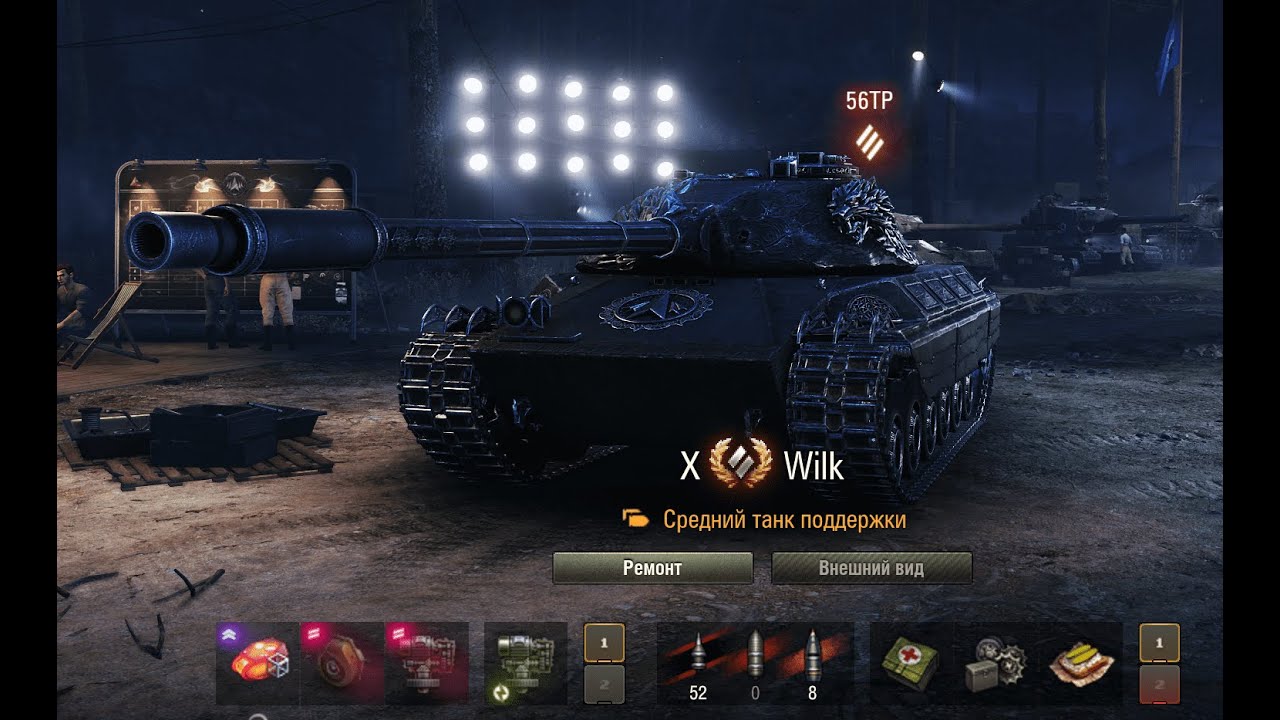
Task: Select the first equipment slot with purple chevrons
Action: click(258, 663)
